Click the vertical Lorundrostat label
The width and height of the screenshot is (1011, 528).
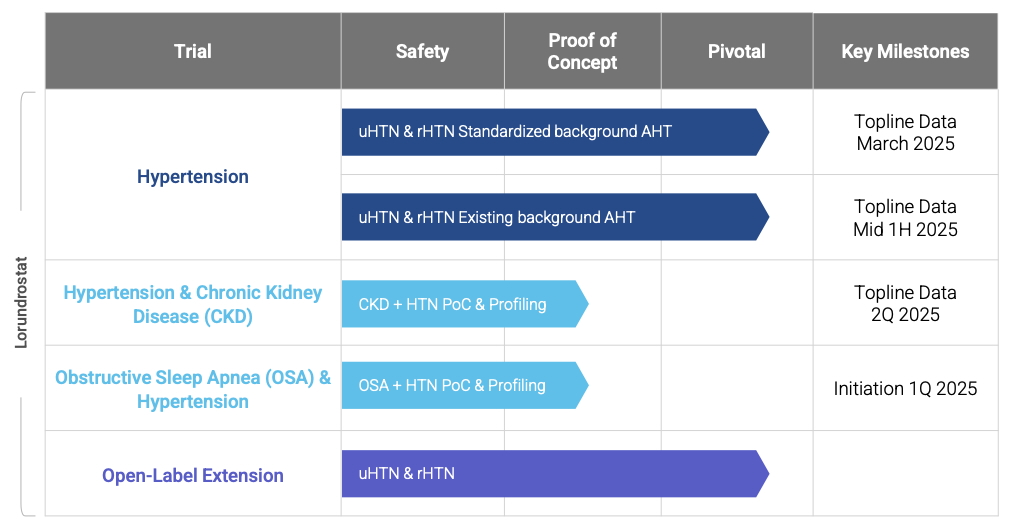click(x=22, y=301)
